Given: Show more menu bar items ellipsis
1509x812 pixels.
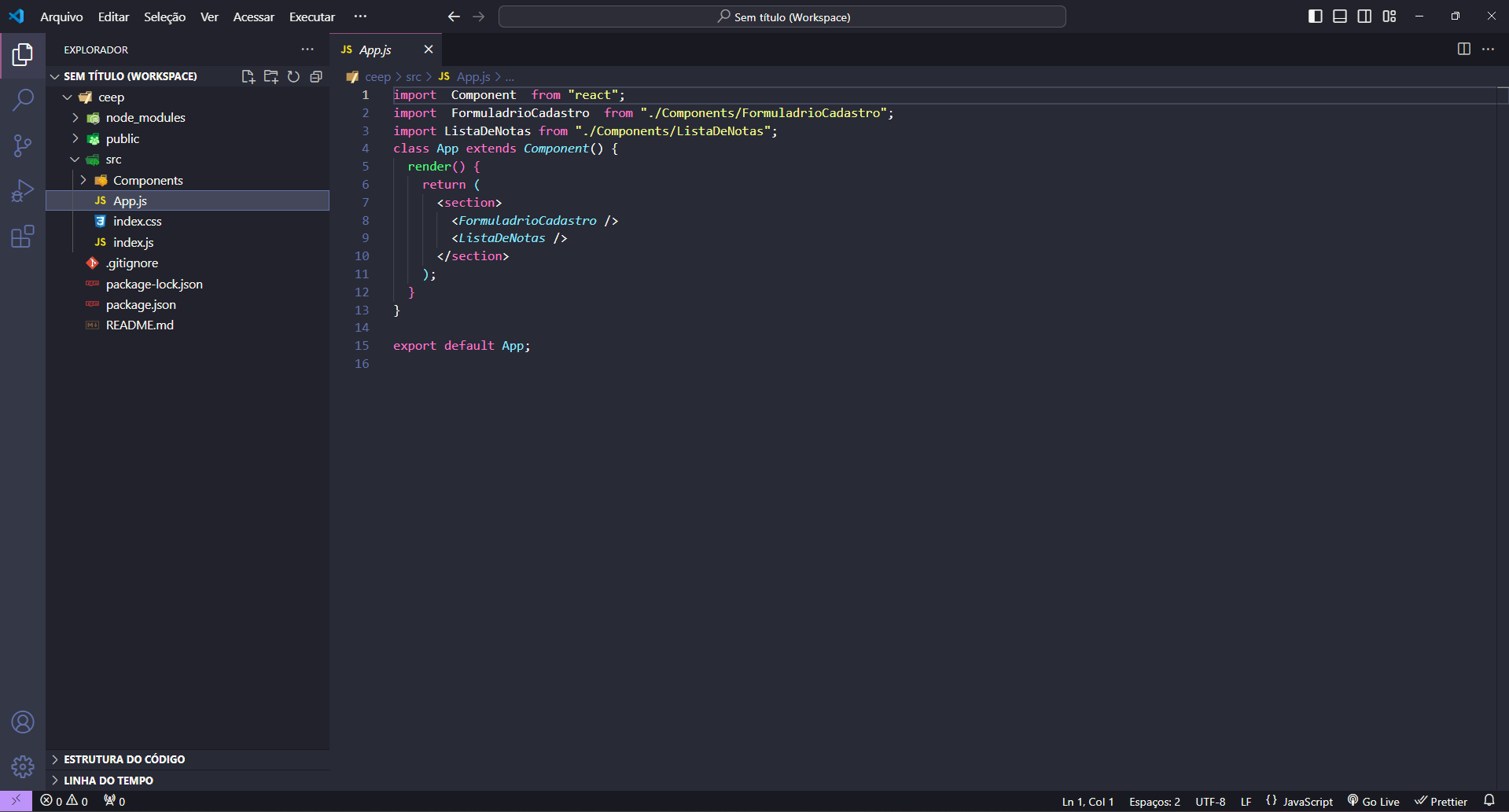Looking at the screenshot, I should point(360,17).
